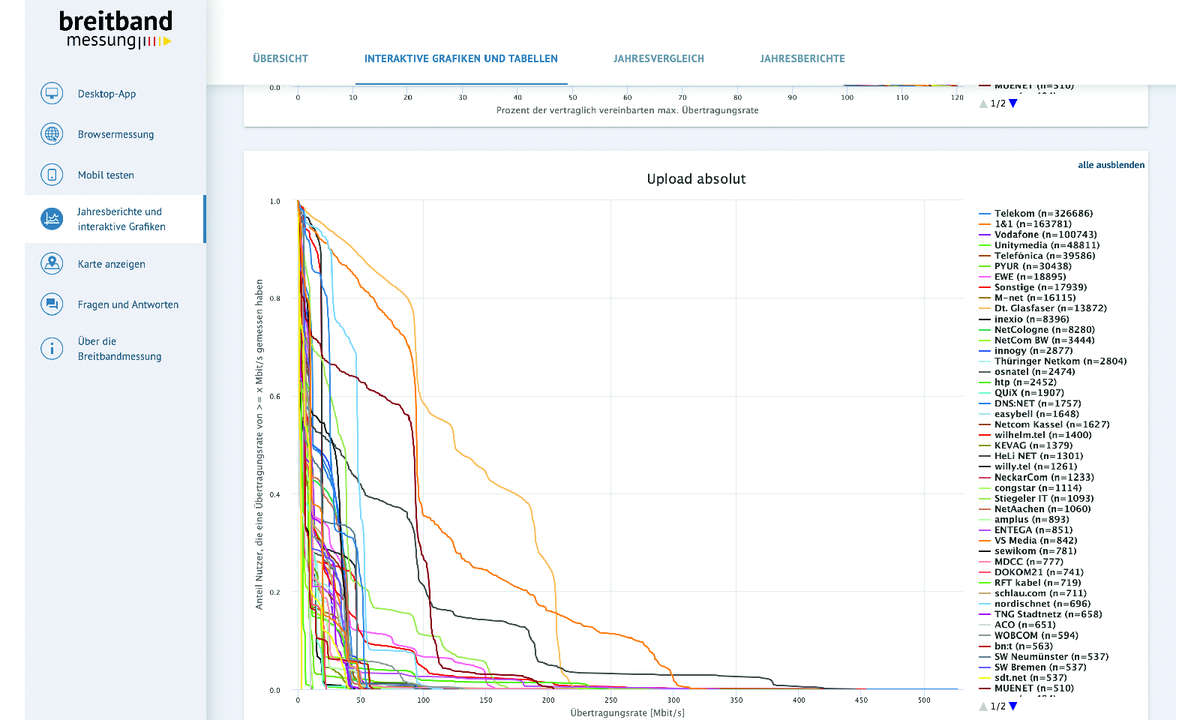Go to previous legend page in top chart
Image resolution: width=1200 pixels, height=720 pixels.
[983, 103]
